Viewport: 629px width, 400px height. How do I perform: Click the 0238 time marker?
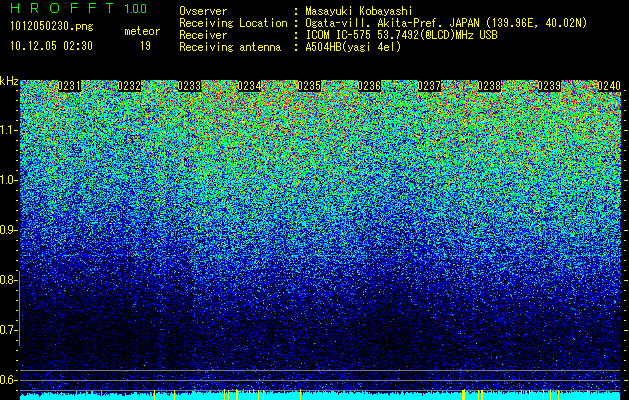click(x=489, y=86)
